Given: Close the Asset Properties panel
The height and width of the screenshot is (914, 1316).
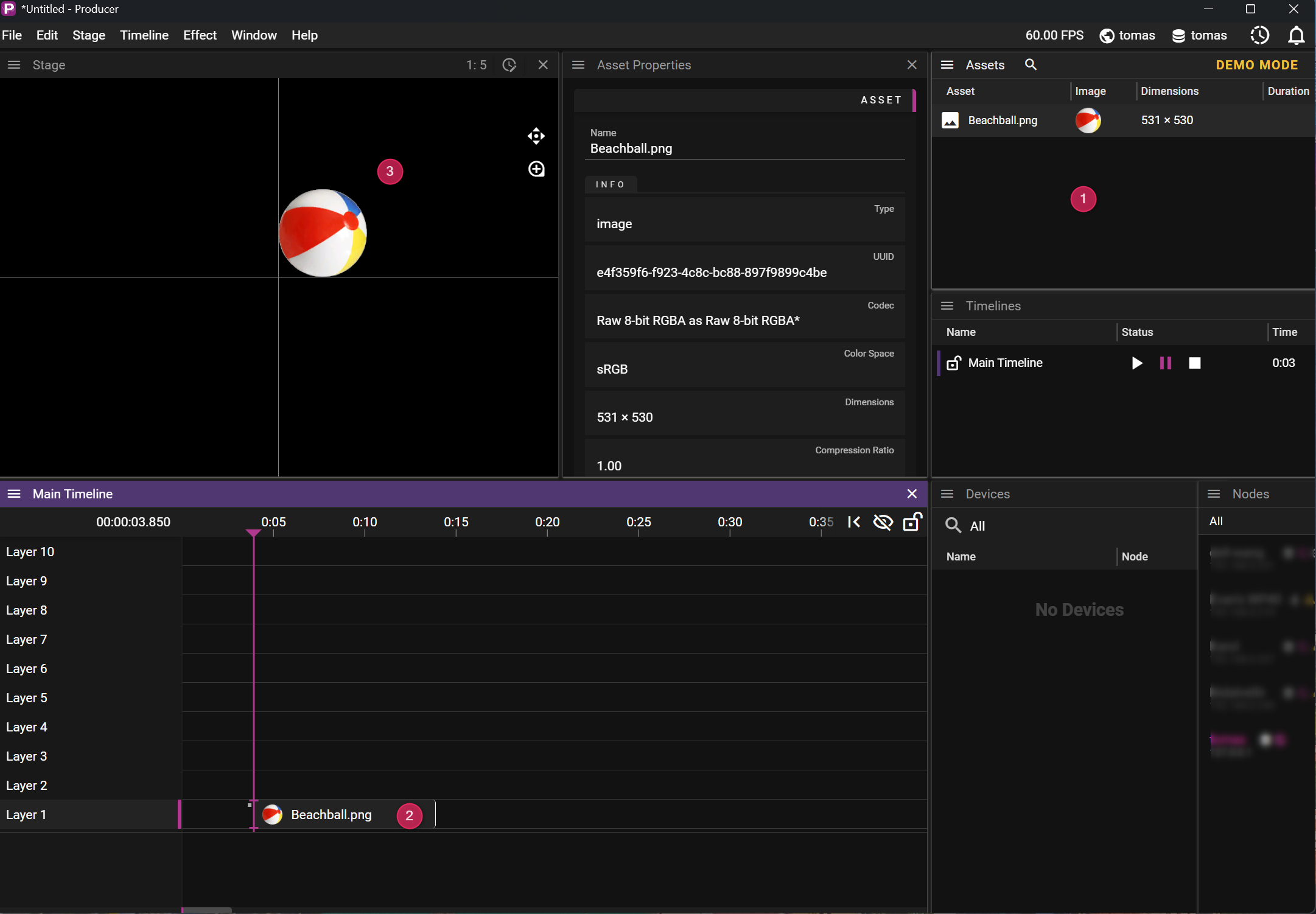Looking at the screenshot, I should coord(912,65).
